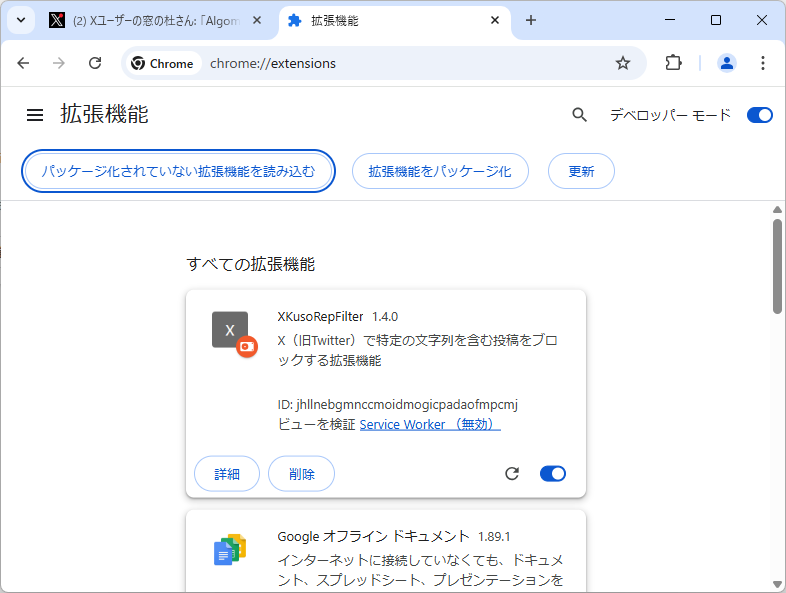
Task: Disable the XKusoRepFilter toggle switch
Action: 552,474
